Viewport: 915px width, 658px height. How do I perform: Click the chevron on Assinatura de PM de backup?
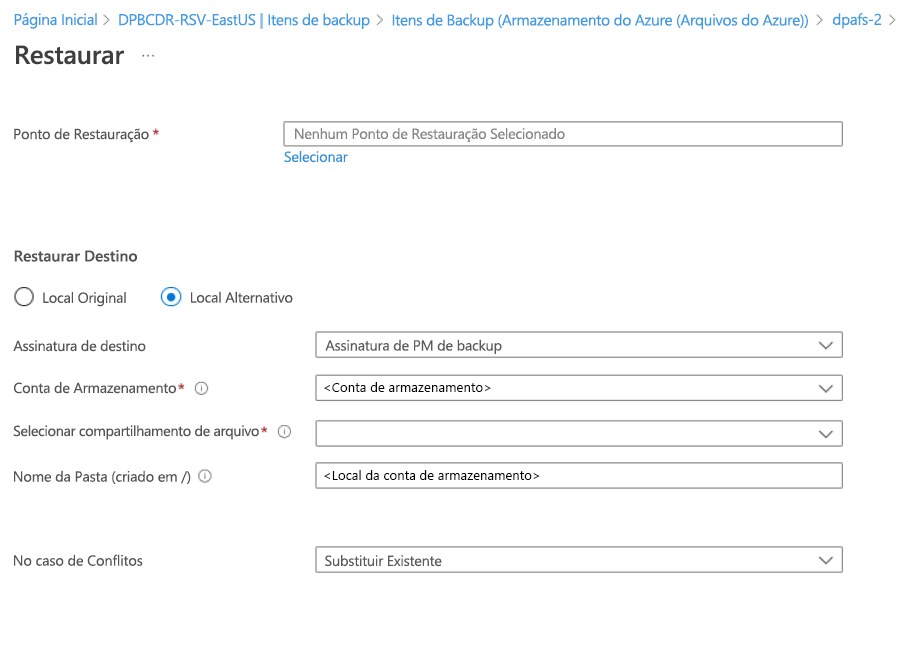826,345
